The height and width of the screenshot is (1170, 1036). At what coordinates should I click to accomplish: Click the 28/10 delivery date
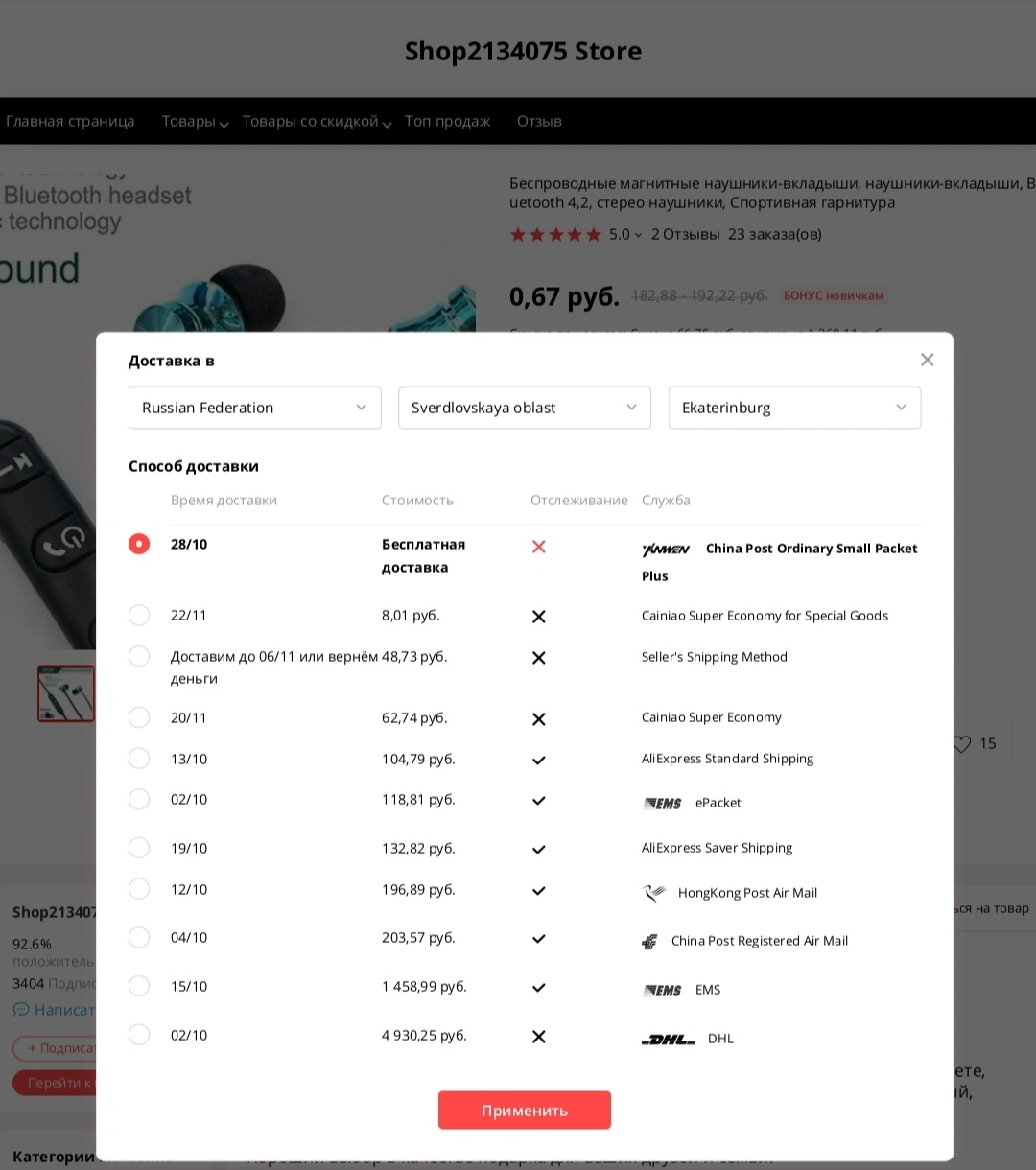click(189, 544)
